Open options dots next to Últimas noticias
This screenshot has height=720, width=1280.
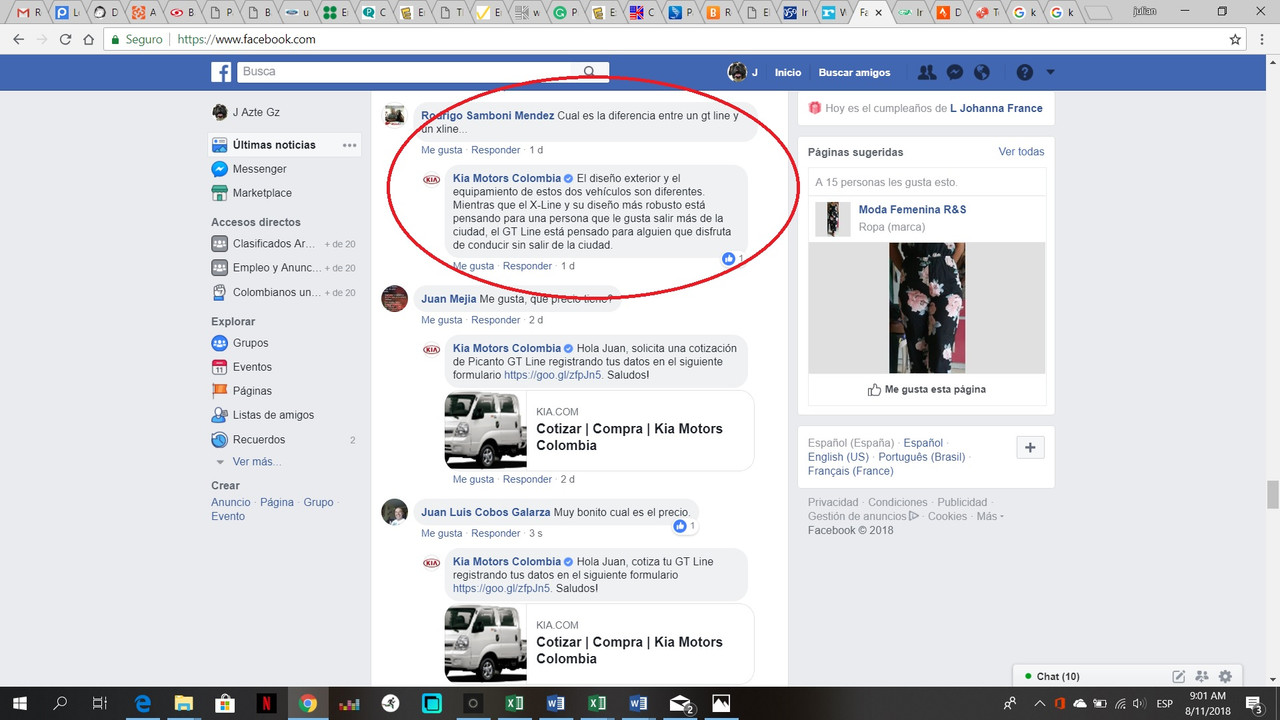(349, 145)
